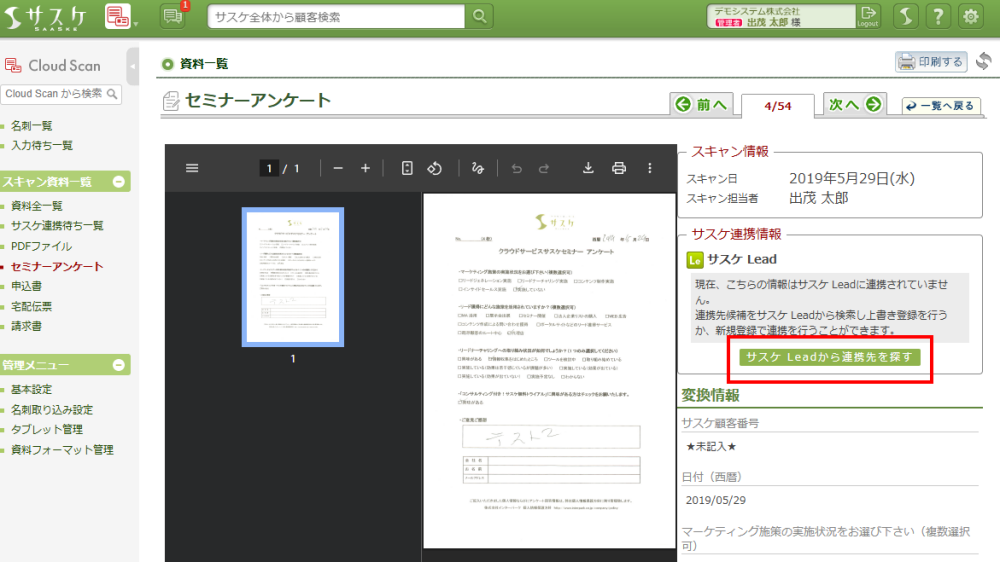1000x562 pixels.
Task: Toggle the PDF viewer sidebar menu
Action: (x=192, y=168)
